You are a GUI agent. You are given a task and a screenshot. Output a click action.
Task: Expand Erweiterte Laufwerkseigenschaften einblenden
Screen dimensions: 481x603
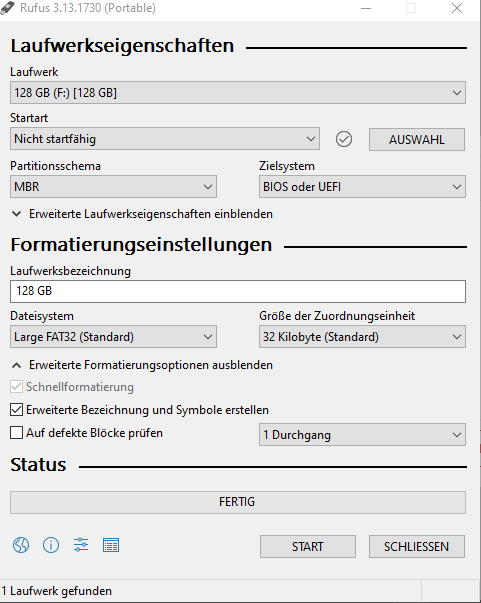142,214
